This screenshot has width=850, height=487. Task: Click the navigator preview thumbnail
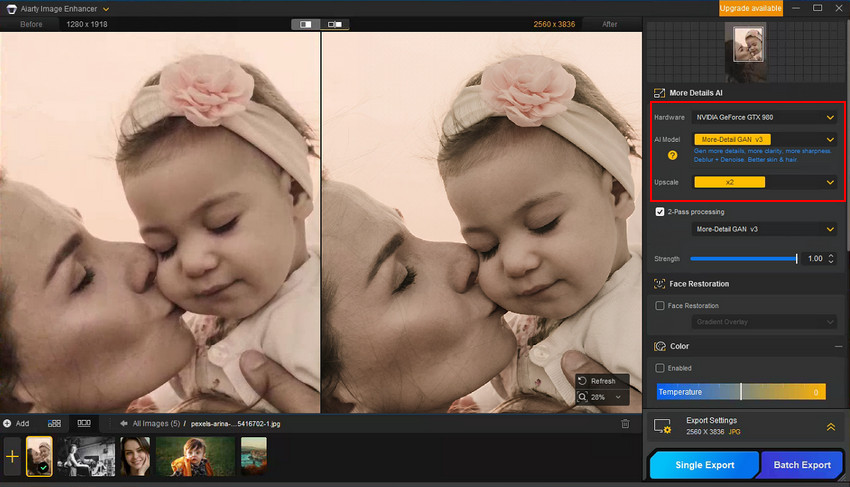tap(748, 44)
